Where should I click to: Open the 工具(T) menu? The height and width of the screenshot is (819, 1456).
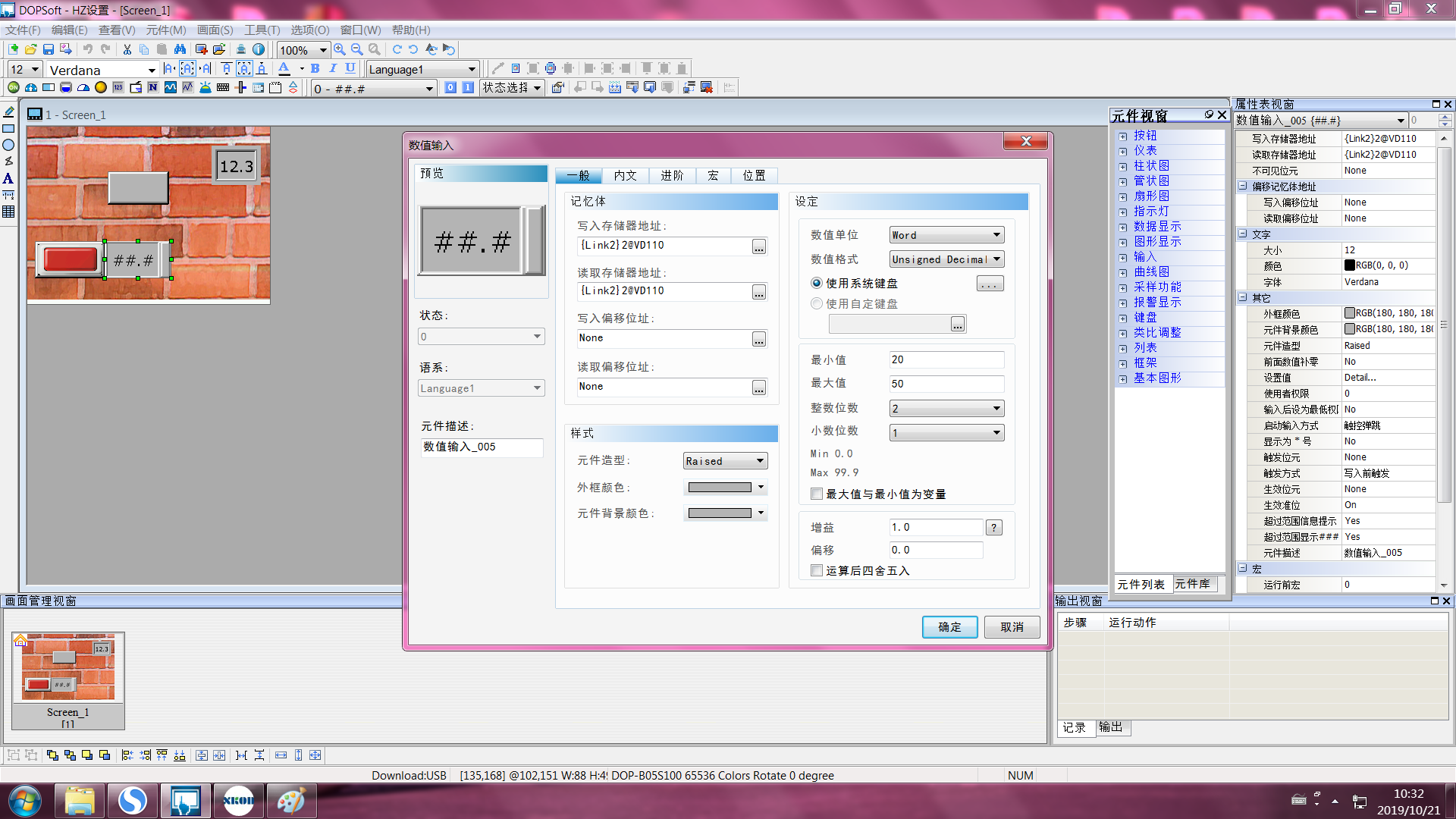262,30
